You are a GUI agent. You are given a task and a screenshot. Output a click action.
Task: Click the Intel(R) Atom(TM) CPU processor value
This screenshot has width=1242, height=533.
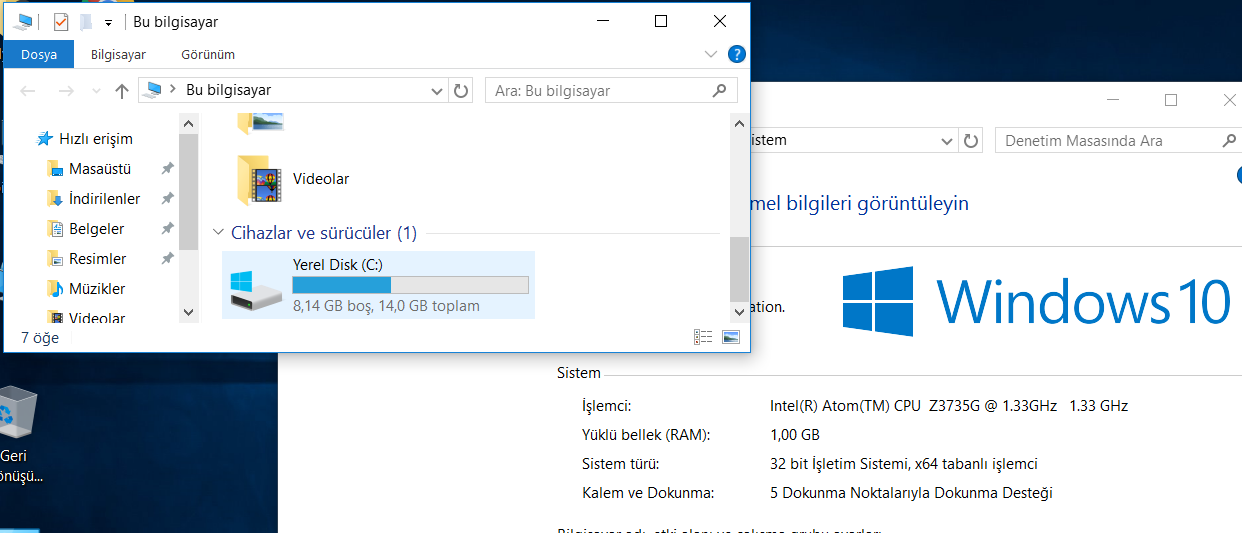949,406
